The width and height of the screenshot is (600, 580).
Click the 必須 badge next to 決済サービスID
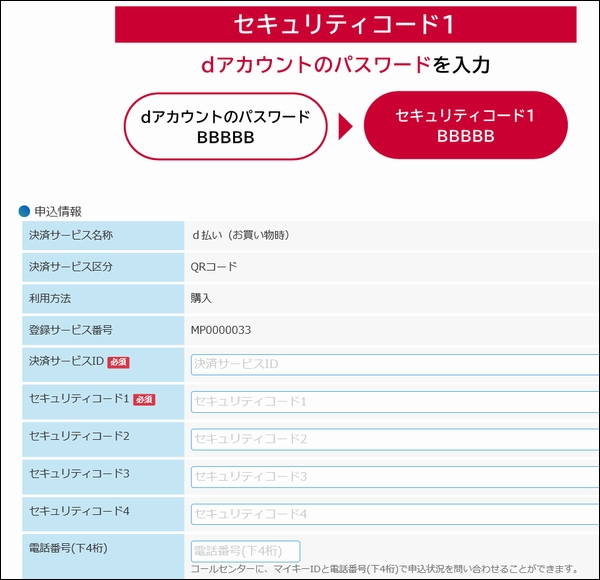(118, 362)
